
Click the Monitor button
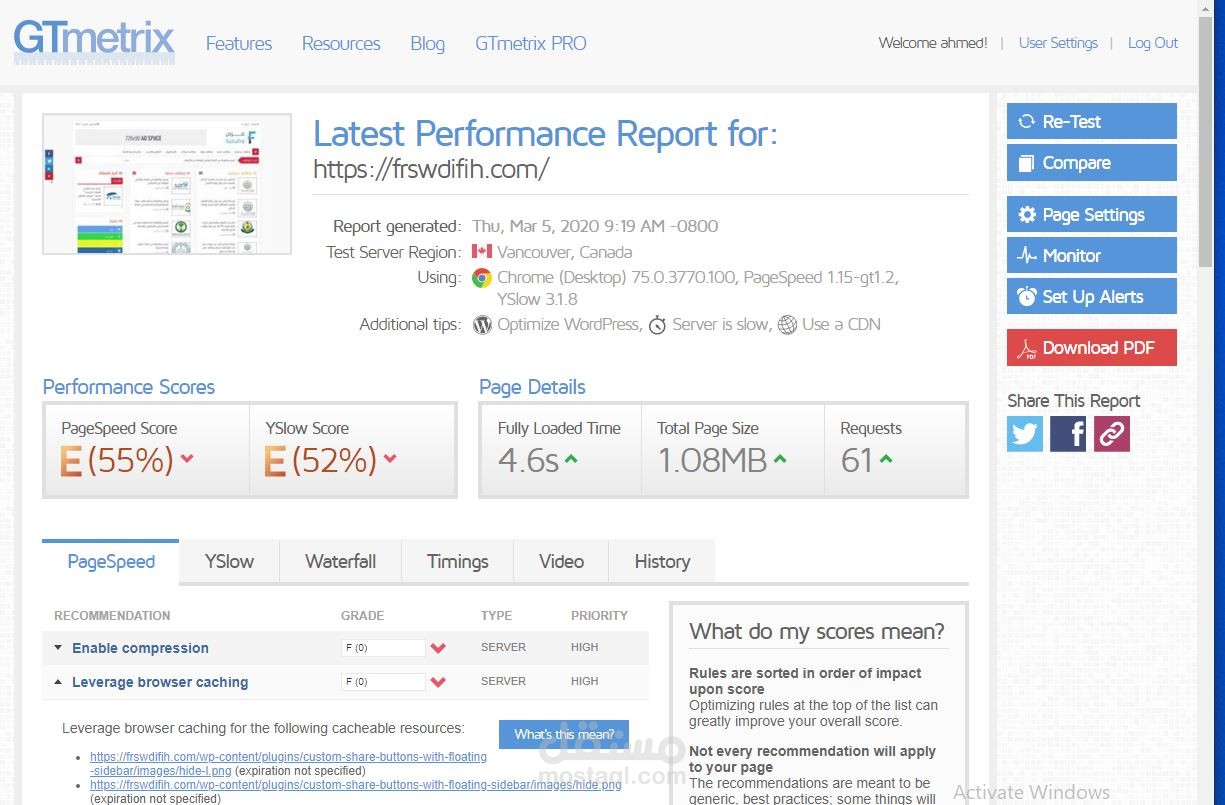point(1092,256)
